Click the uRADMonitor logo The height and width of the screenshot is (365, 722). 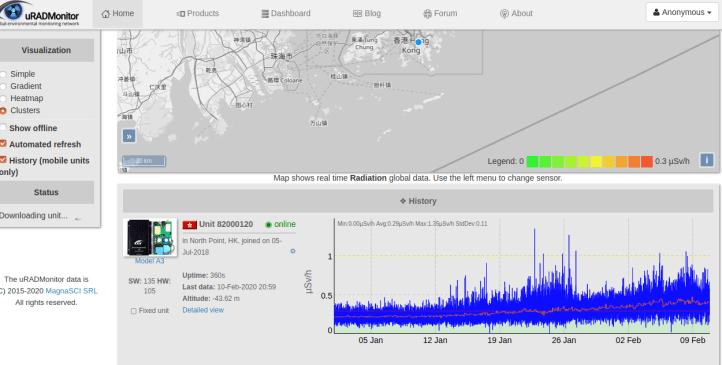click(40, 14)
